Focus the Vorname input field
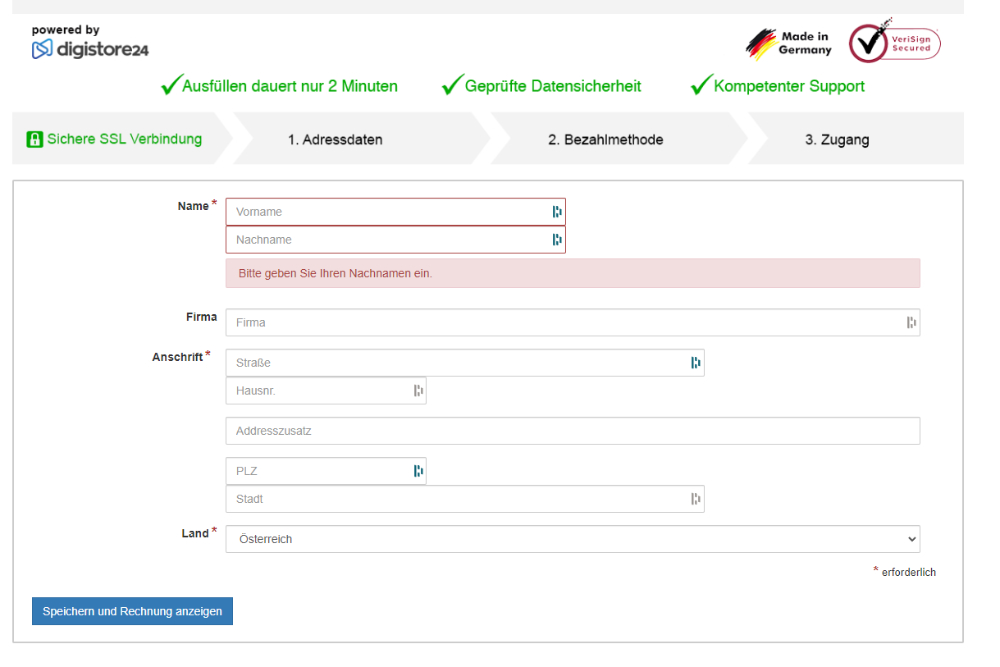 [x=385, y=212]
